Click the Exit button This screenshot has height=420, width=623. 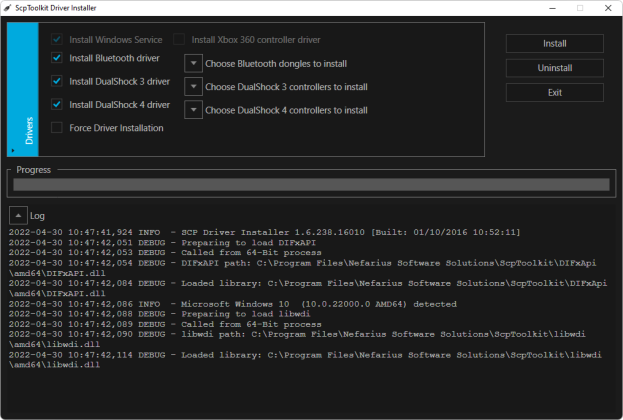coord(555,93)
